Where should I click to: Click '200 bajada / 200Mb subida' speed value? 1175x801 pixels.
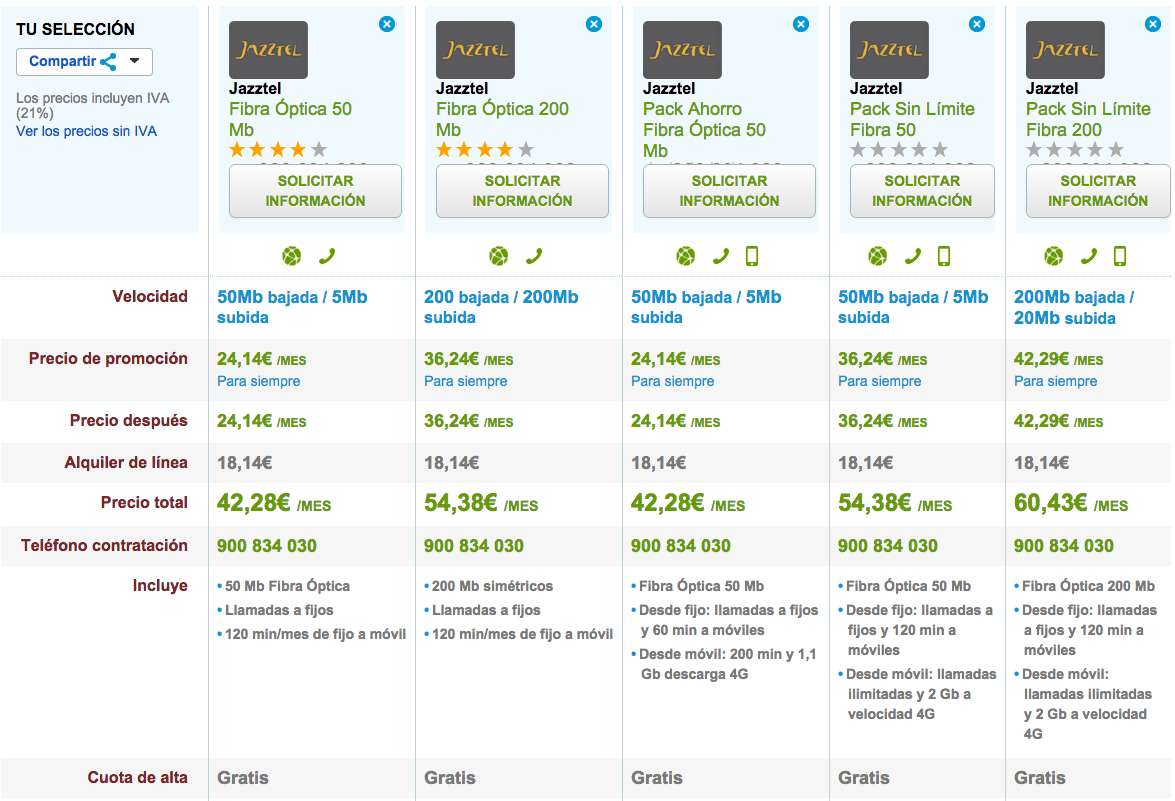[501, 307]
